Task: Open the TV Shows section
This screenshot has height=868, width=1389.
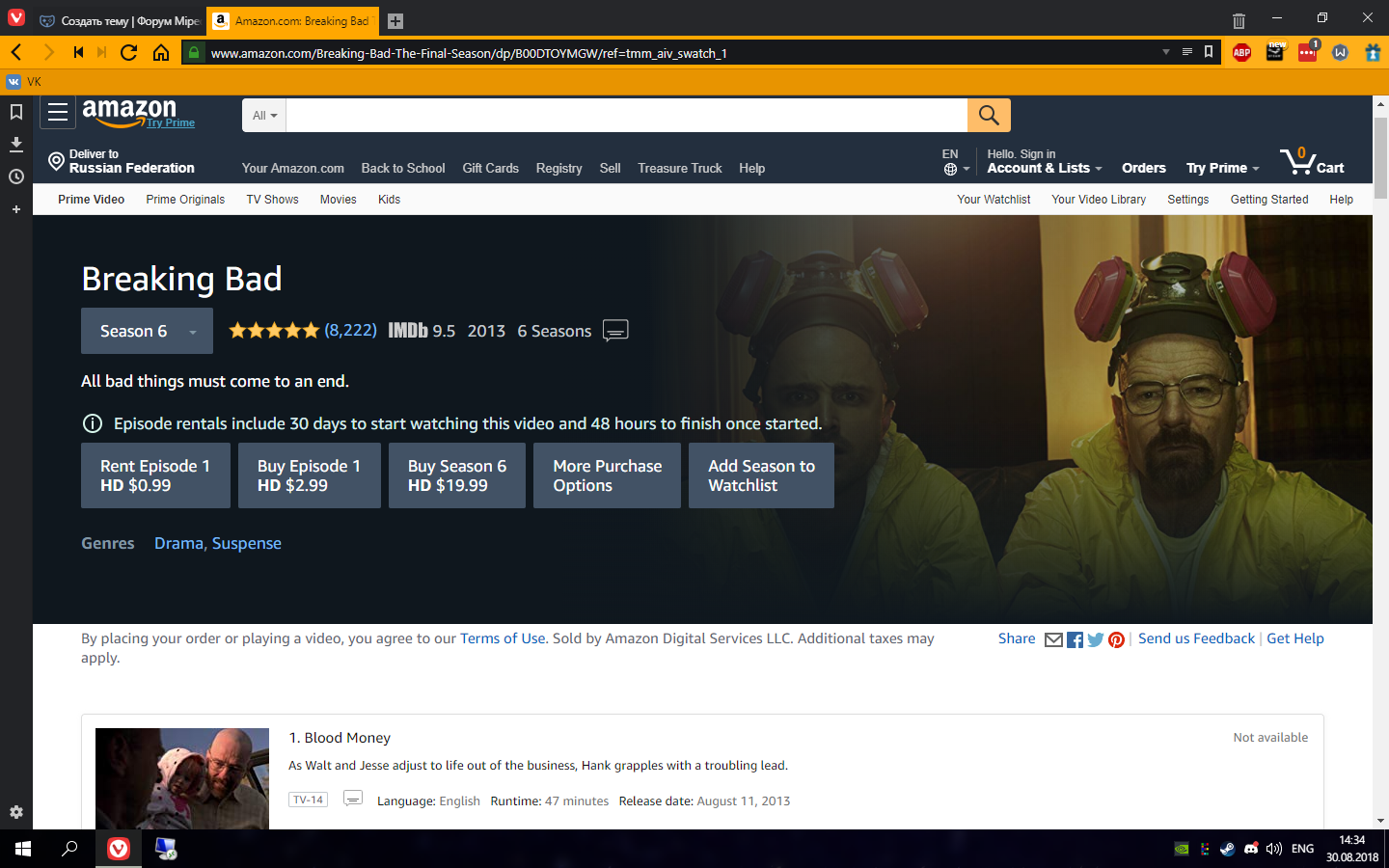Action: 272,200
